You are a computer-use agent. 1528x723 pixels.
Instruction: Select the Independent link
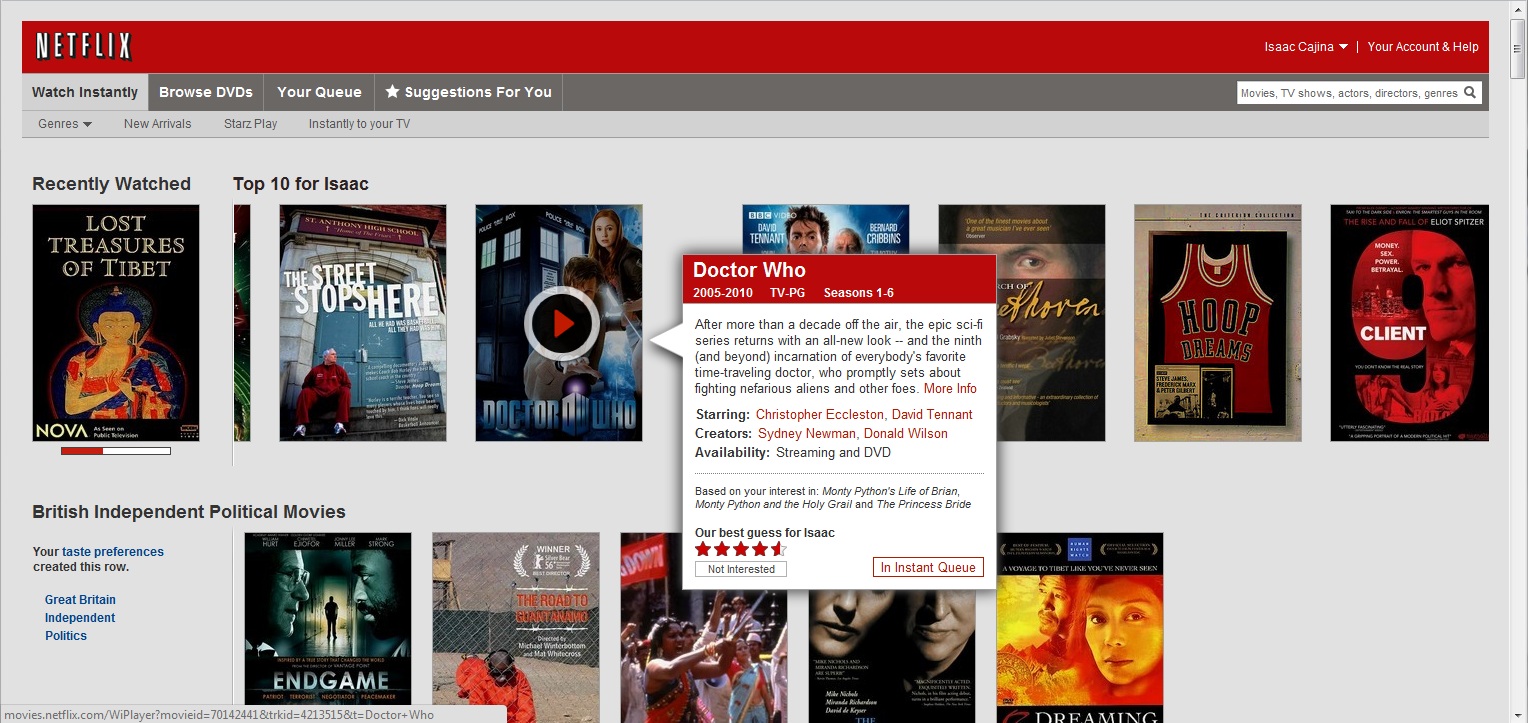pyautogui.click(x=80, y=618)
